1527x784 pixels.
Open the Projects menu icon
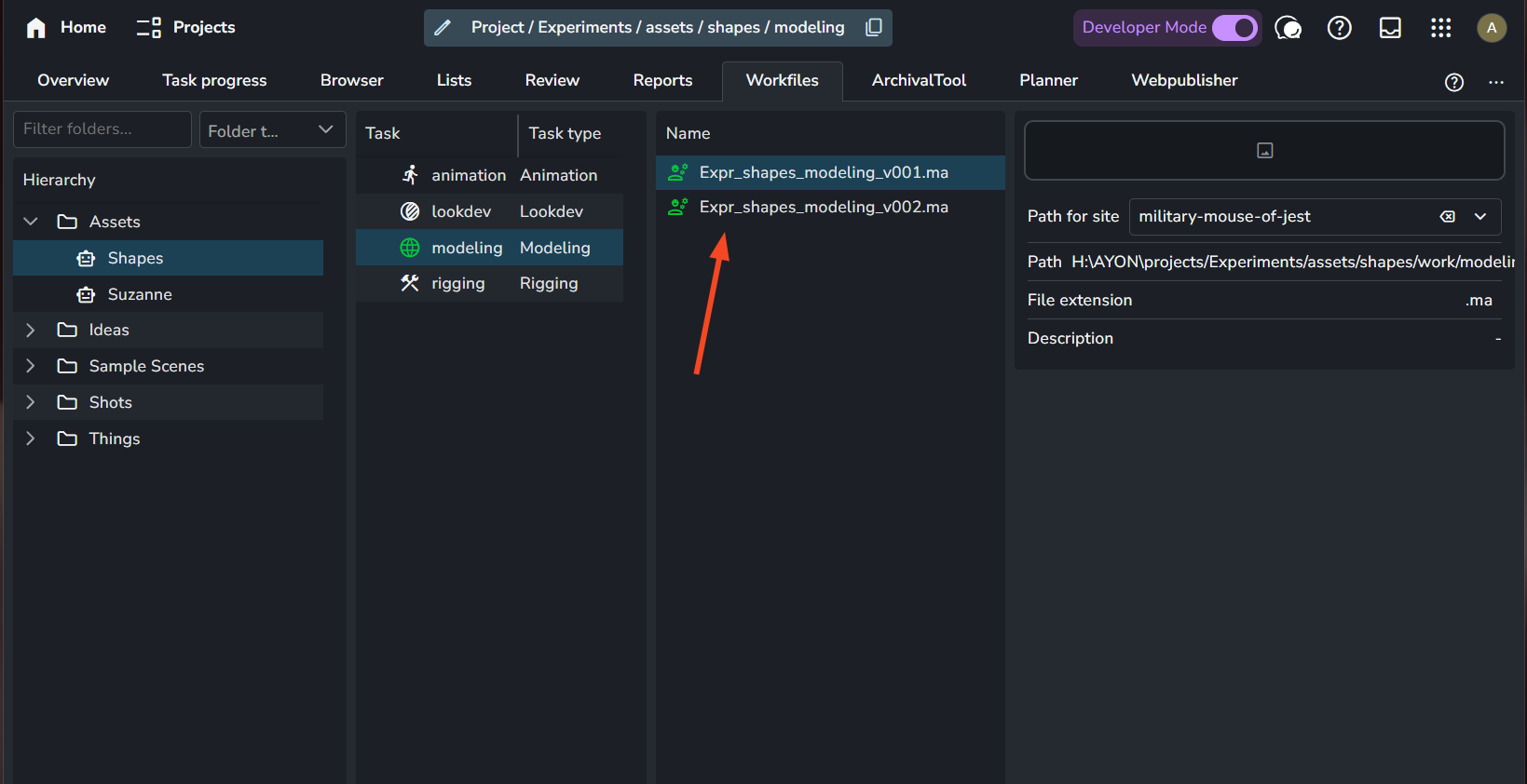149,28
